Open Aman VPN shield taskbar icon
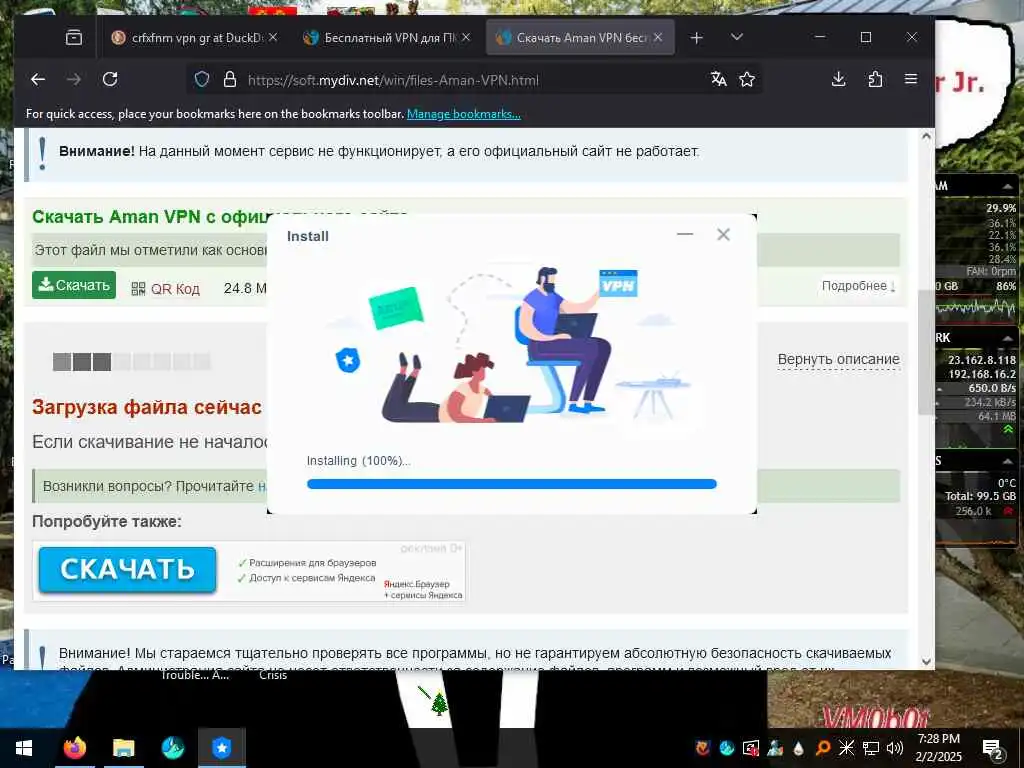1024x768 pixels. [x=222, y=748]
